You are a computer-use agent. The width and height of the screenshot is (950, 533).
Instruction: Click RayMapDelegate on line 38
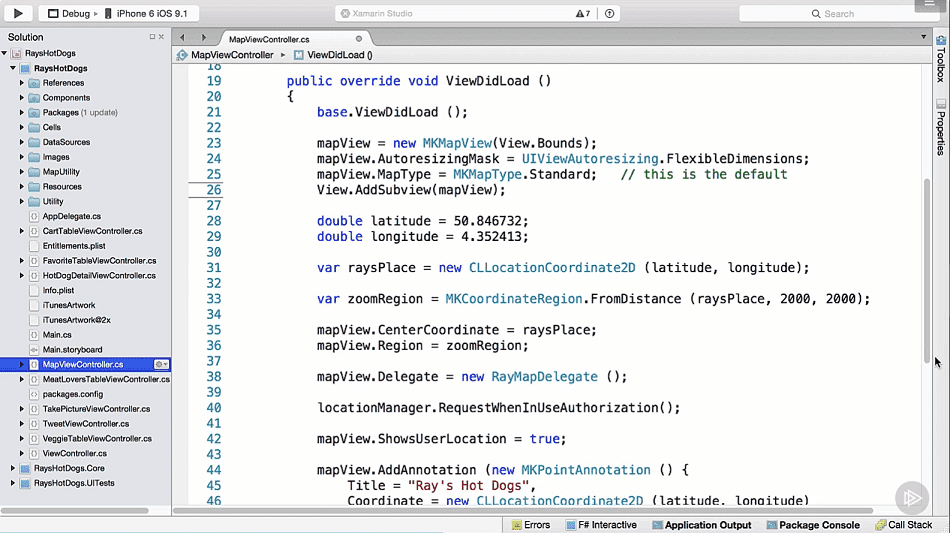coord(545,377)
